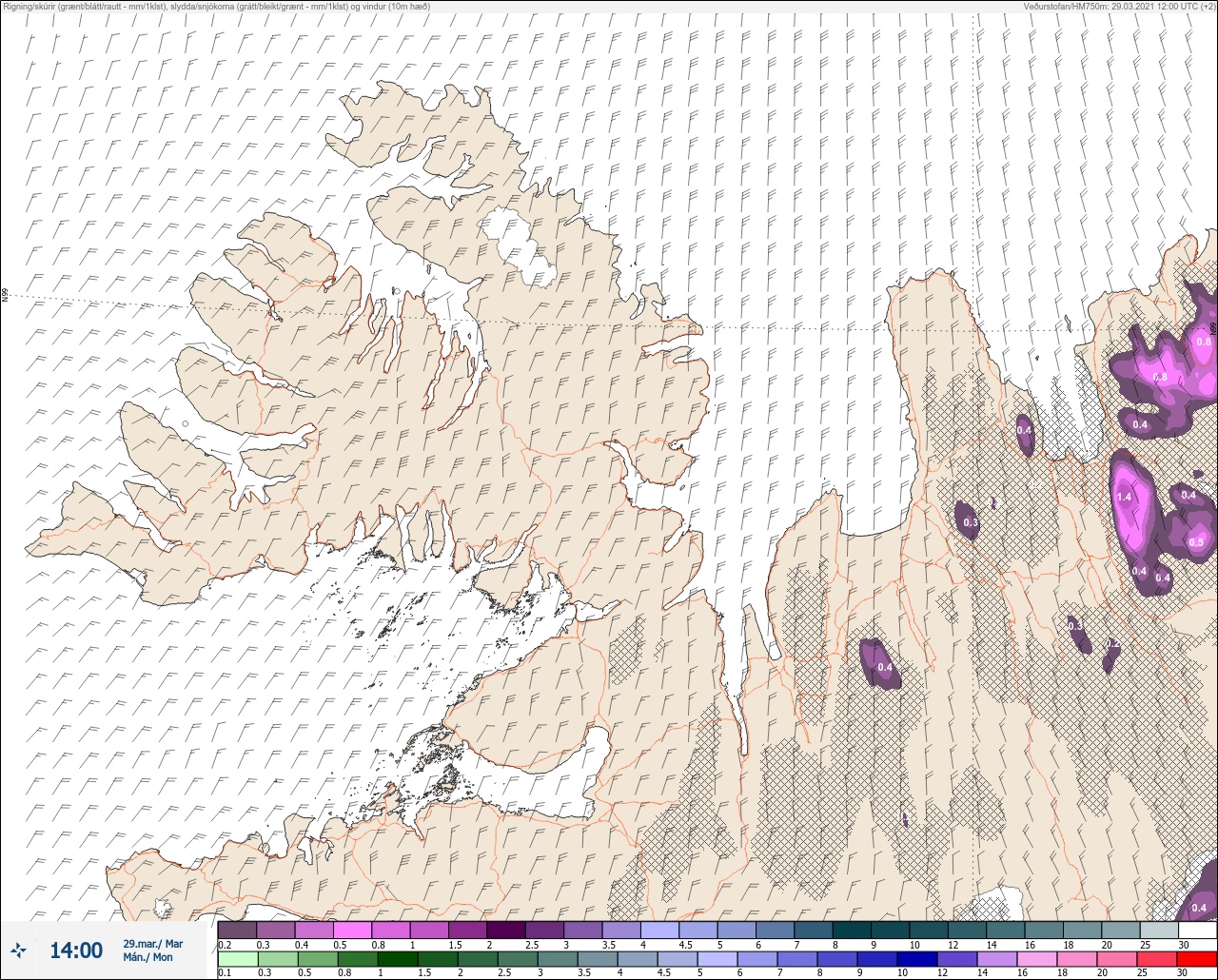Click the star-shaped icon beside 14:00

[x=18, y=950]
